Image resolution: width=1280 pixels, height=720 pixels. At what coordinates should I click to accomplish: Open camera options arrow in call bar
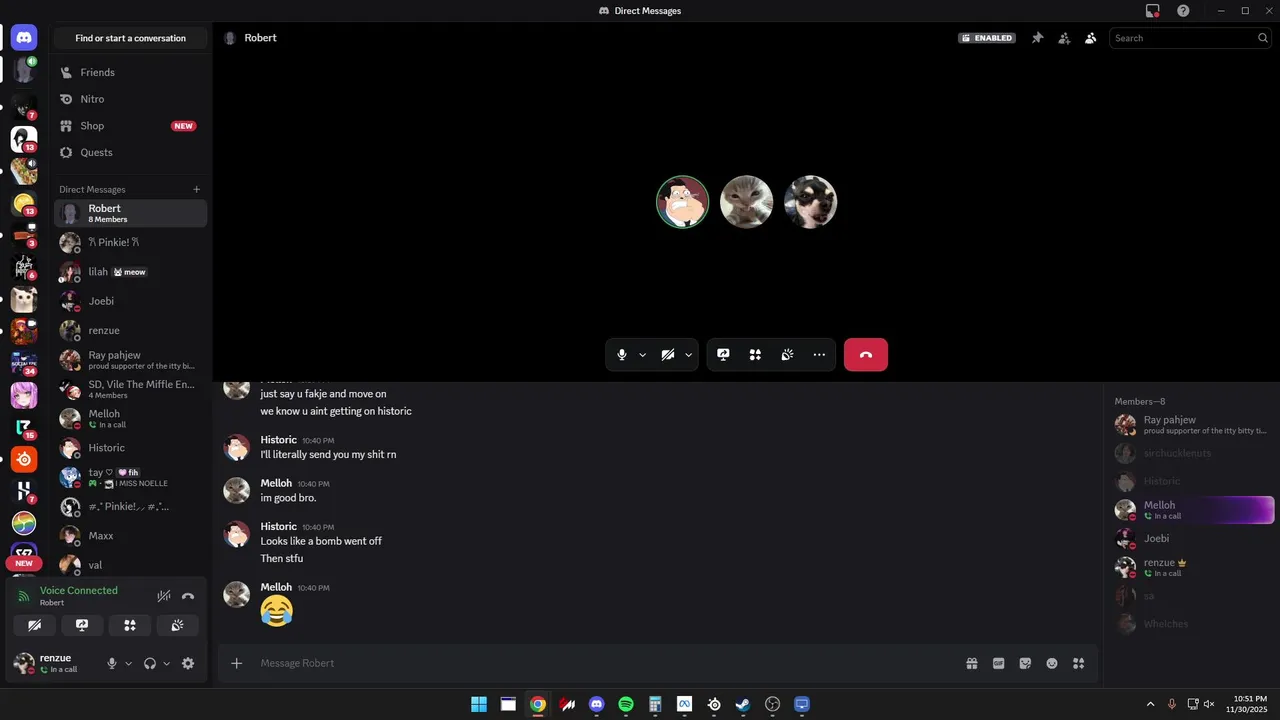[688, 355]
